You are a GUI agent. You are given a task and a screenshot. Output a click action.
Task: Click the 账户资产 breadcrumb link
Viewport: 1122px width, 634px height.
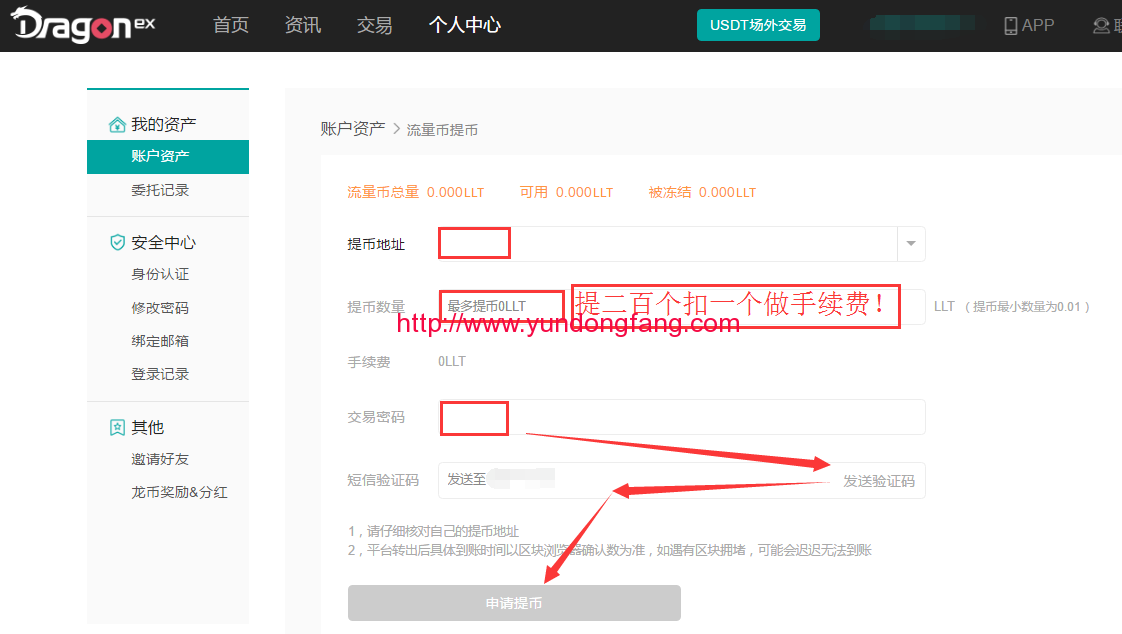[x=352, y=129]
